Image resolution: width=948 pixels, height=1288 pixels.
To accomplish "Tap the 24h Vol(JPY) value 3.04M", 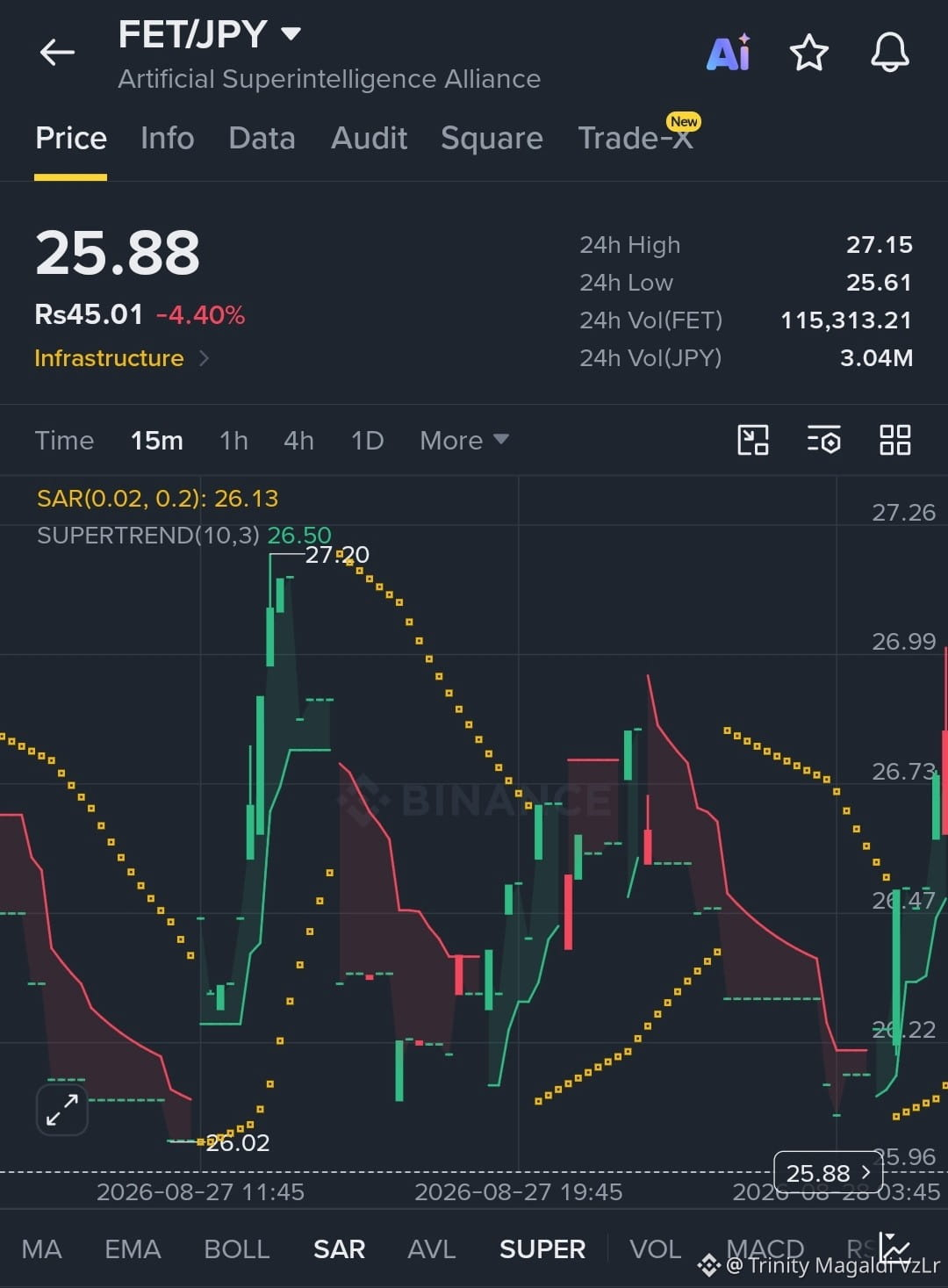I will coord(876,358).
